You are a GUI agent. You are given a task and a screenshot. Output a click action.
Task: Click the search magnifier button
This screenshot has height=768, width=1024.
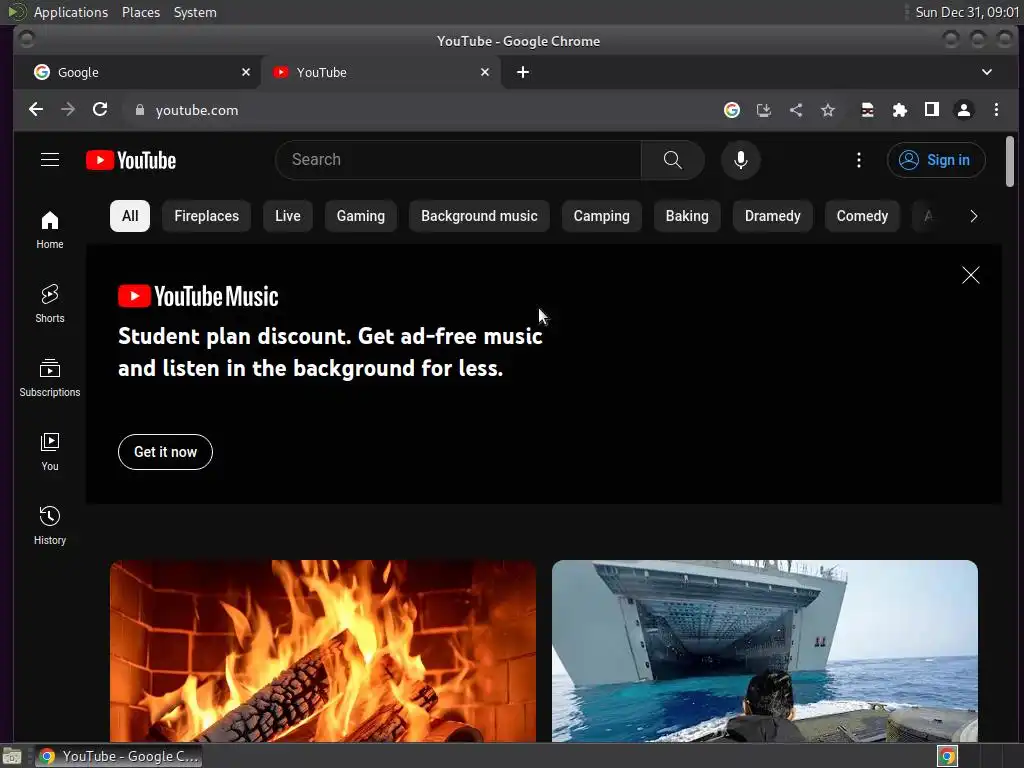673,160
